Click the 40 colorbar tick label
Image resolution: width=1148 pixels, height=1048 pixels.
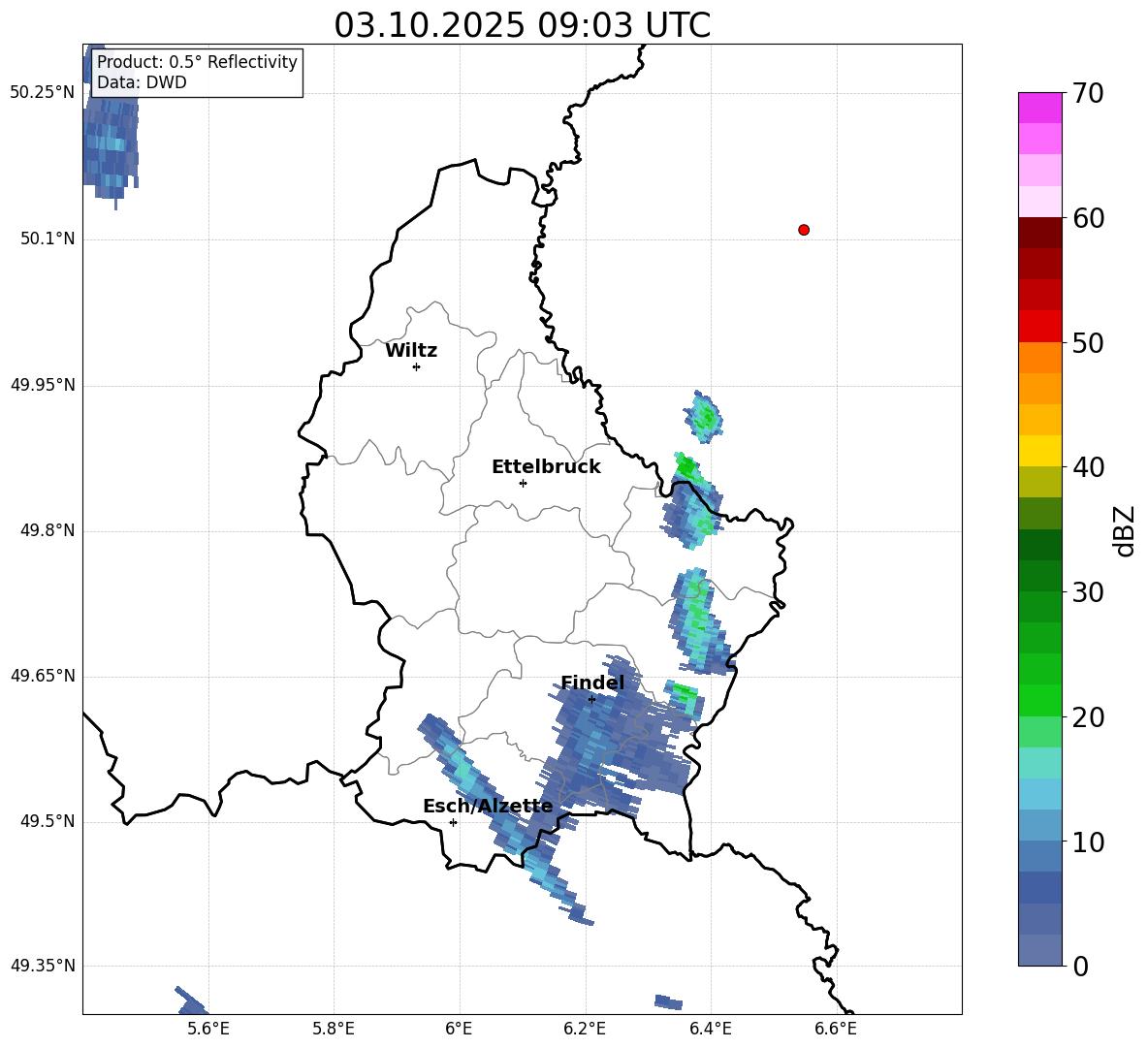(x=1088, y=467)
